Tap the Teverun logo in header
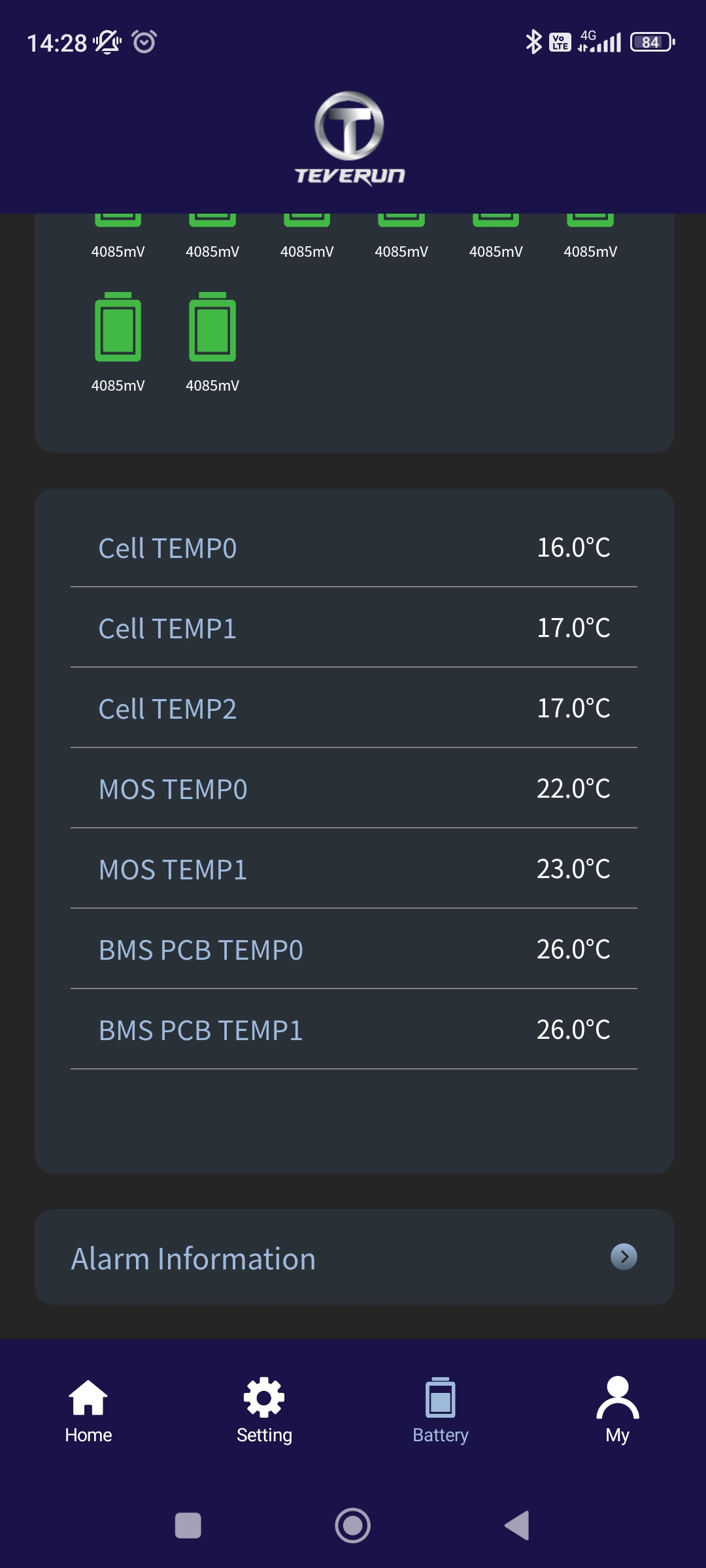 (350, 139)
